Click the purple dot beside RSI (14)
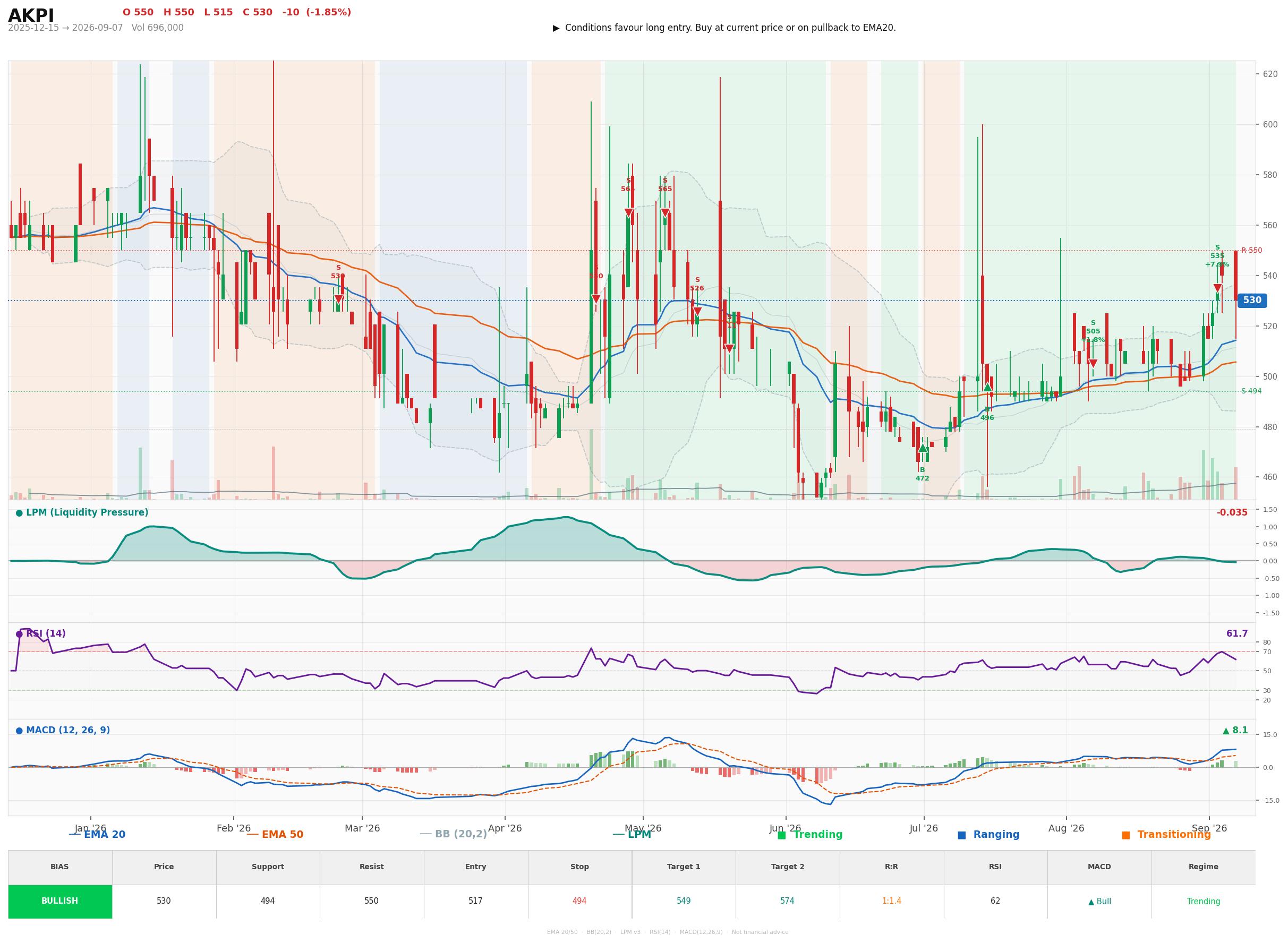This screenshot has width=1288, height=943. coord(19,634)
